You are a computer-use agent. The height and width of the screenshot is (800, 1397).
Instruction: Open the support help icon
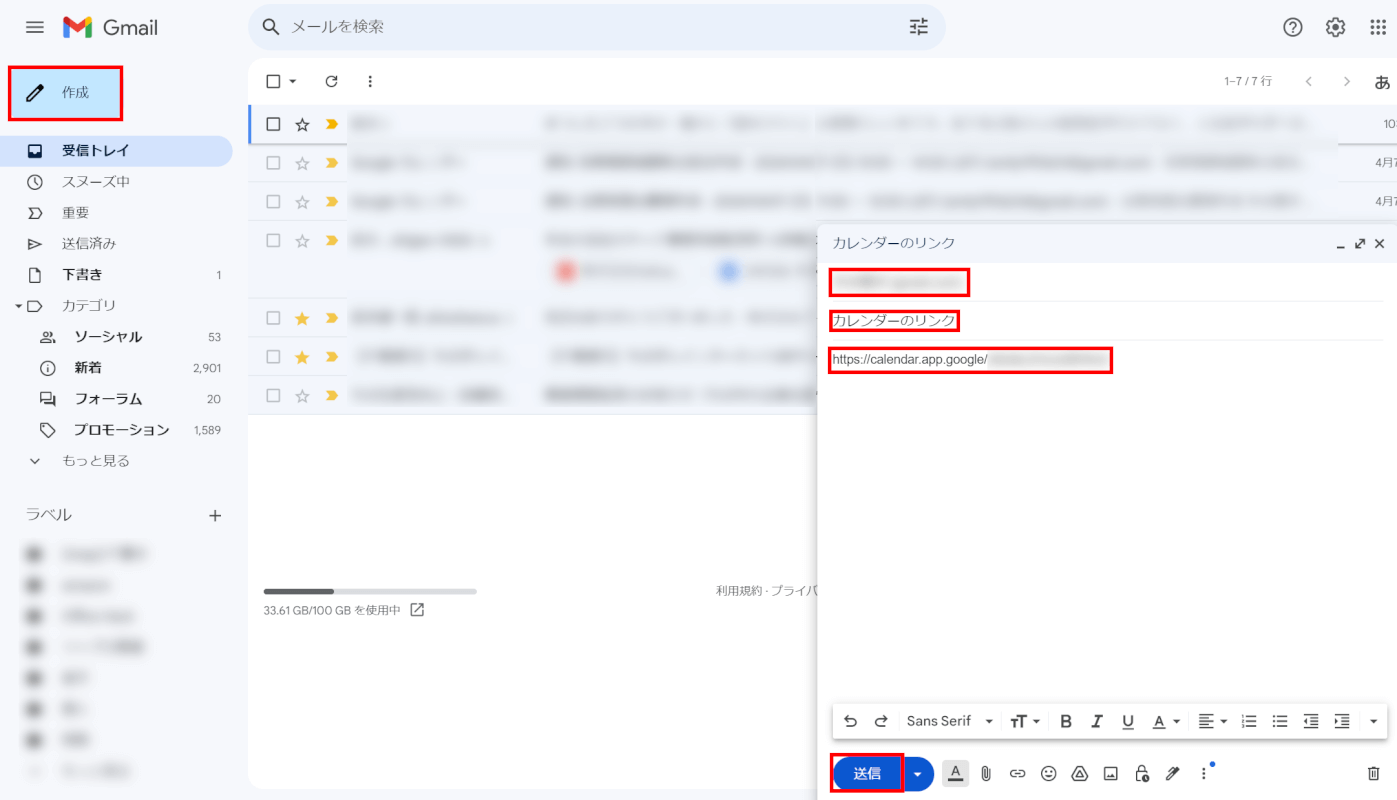point(1293,27)
